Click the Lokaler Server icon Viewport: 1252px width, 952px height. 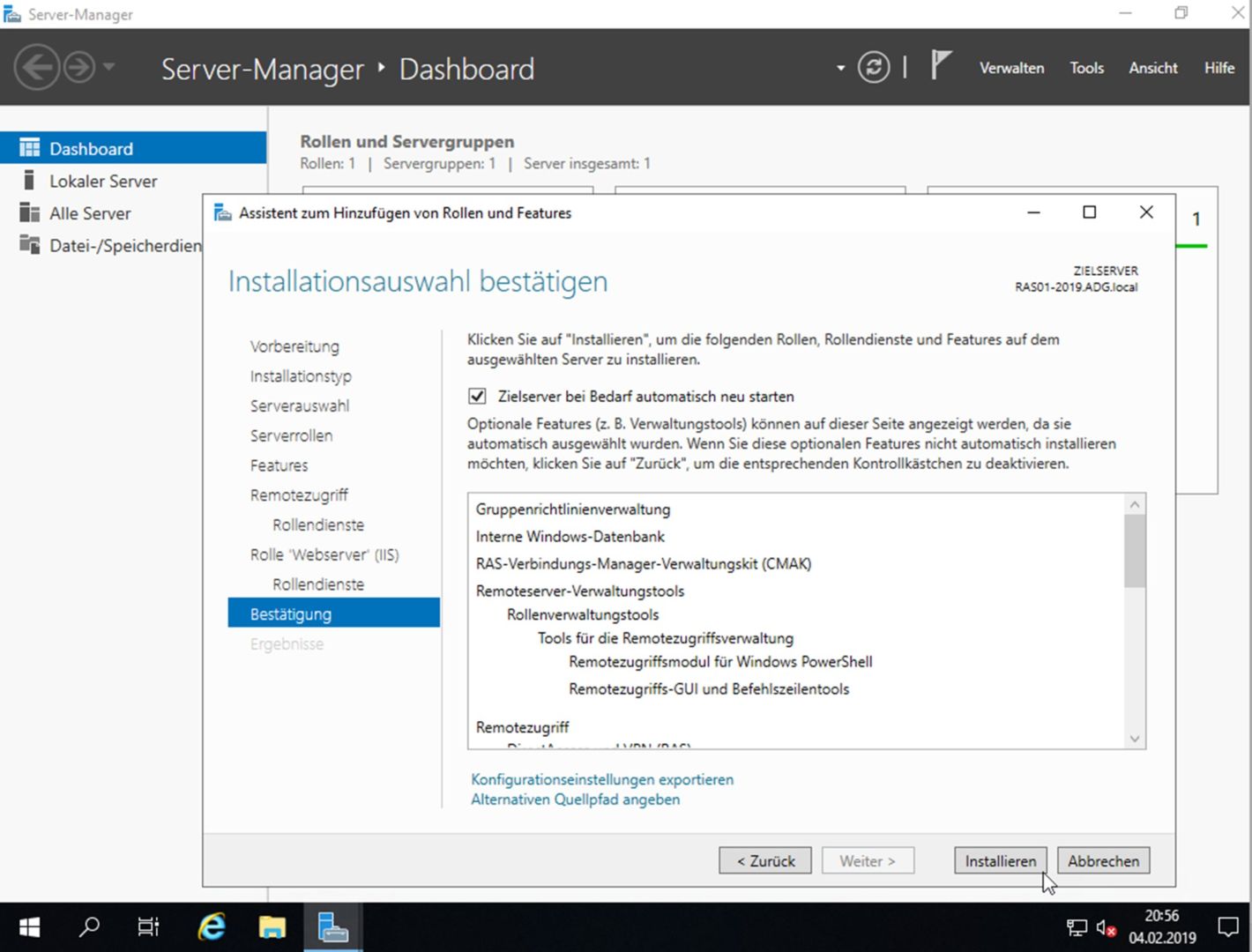coord(29,181)
